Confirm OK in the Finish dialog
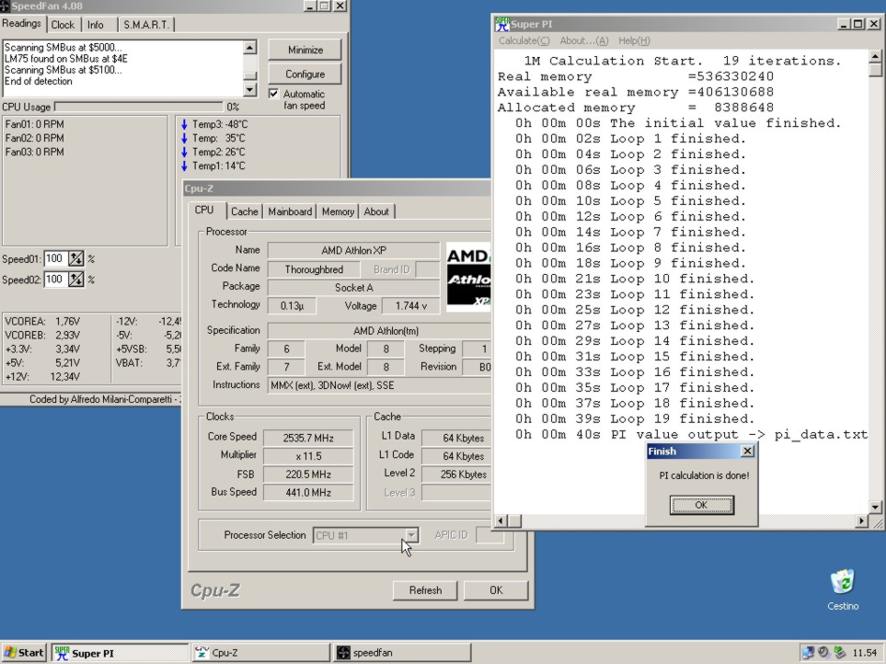886x664 pixels. 701,505
